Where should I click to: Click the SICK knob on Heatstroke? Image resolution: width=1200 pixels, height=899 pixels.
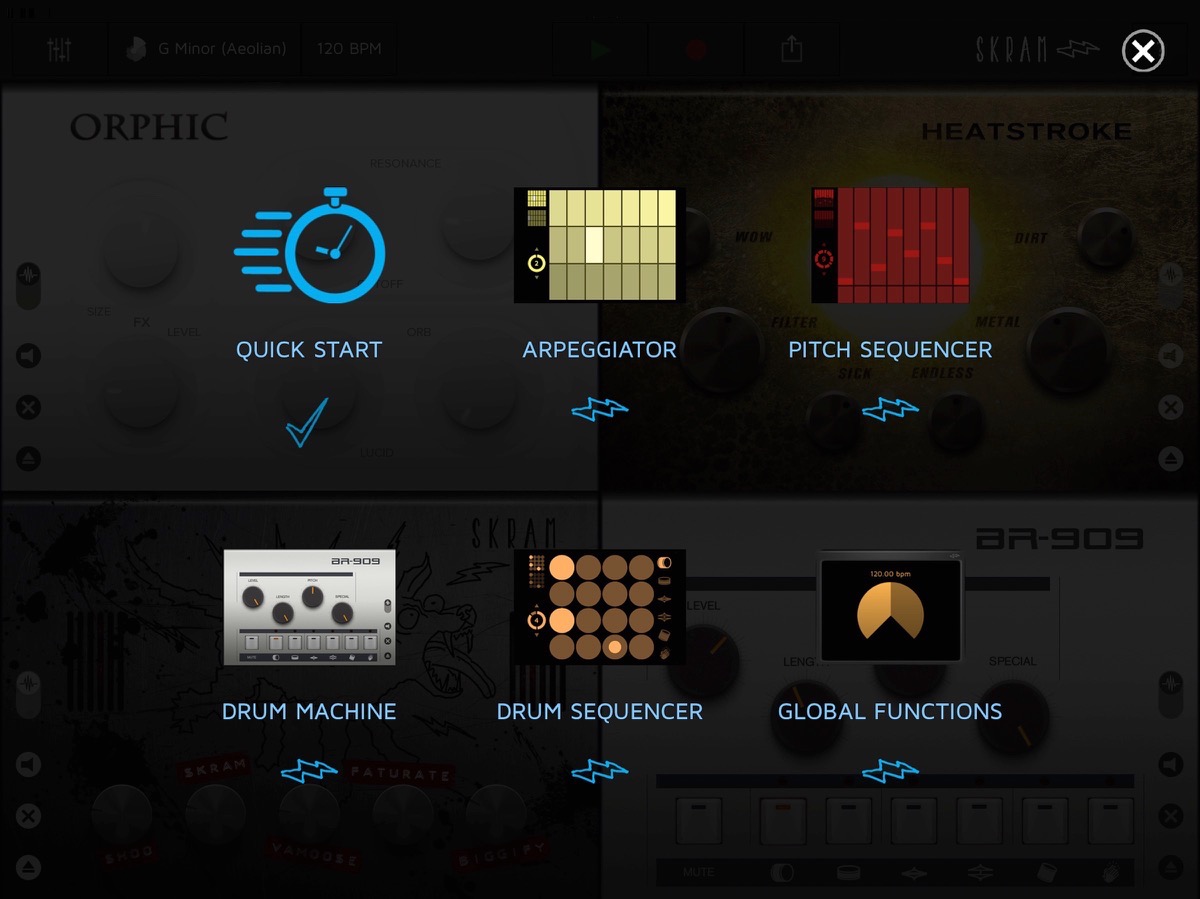click(x=836, y=421)
